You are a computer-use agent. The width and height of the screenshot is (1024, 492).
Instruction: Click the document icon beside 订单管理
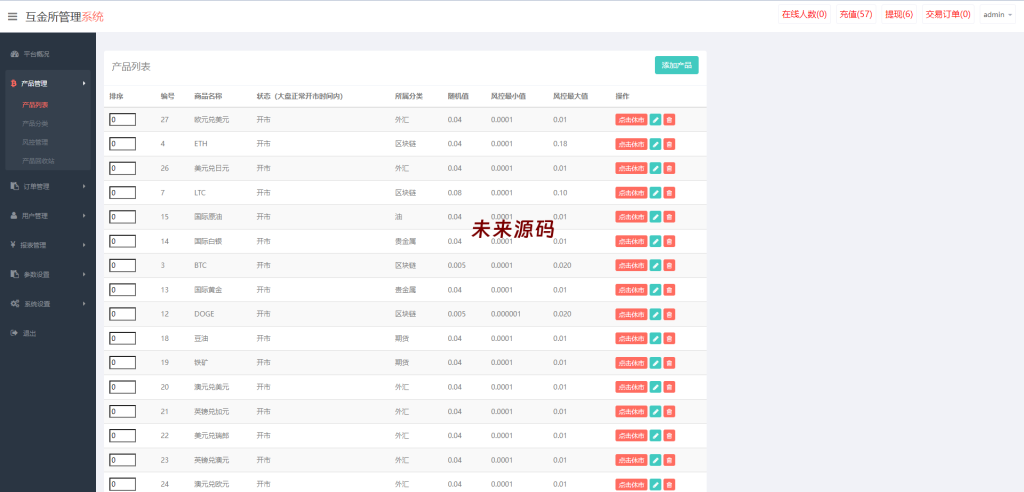click(14, 186)
